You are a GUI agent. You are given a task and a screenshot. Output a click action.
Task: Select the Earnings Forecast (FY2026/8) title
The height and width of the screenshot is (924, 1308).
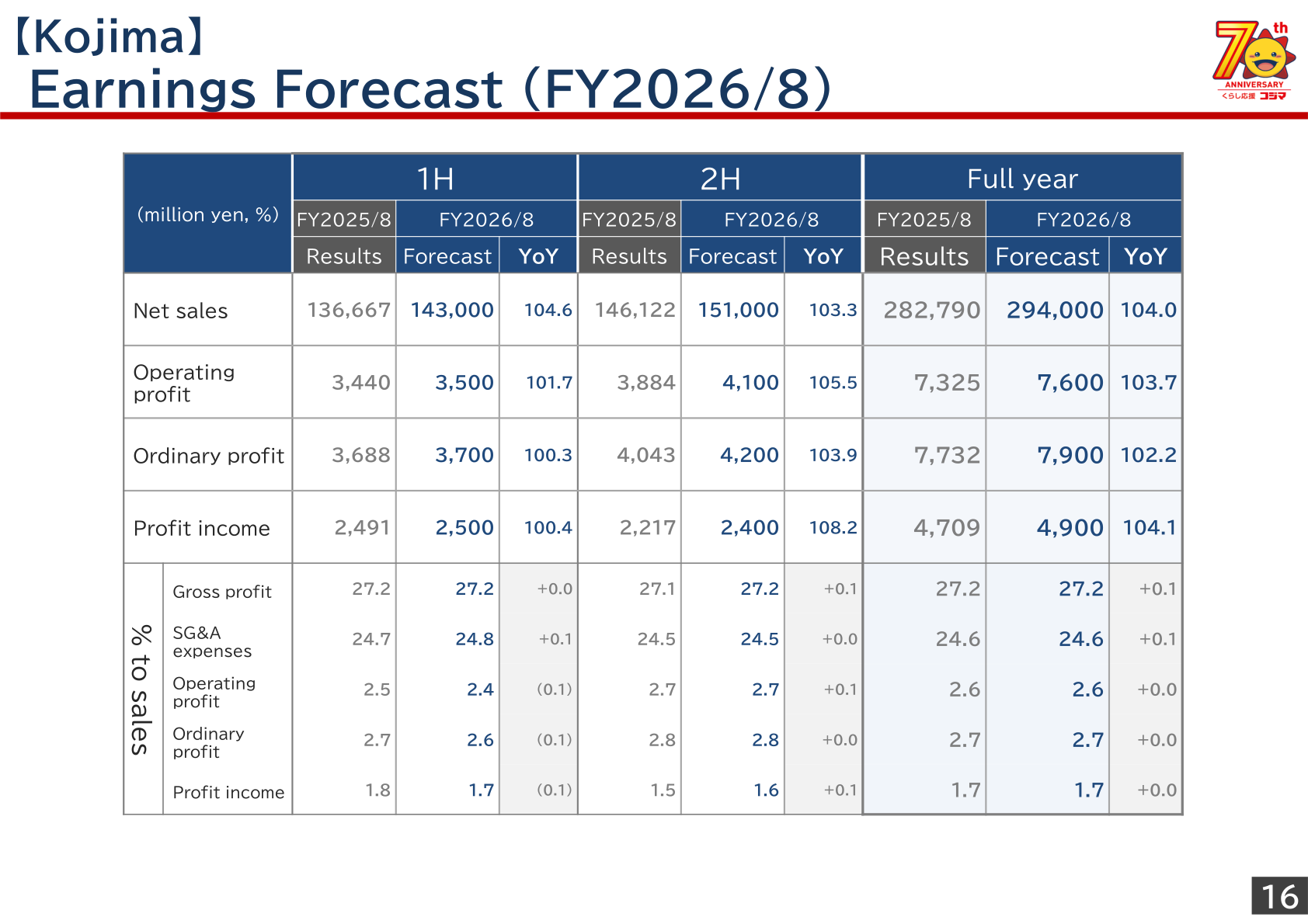430,89
